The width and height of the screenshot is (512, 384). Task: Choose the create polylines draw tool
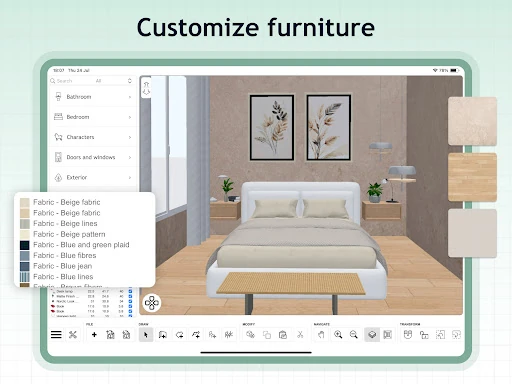pos(196,335)
